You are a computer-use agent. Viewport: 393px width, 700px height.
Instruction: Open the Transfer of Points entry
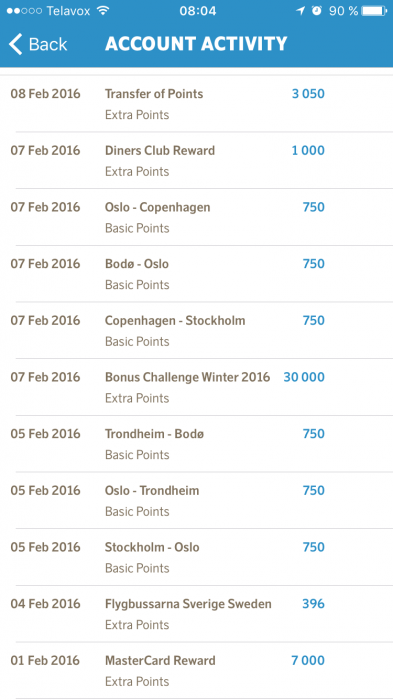[196, 104]
